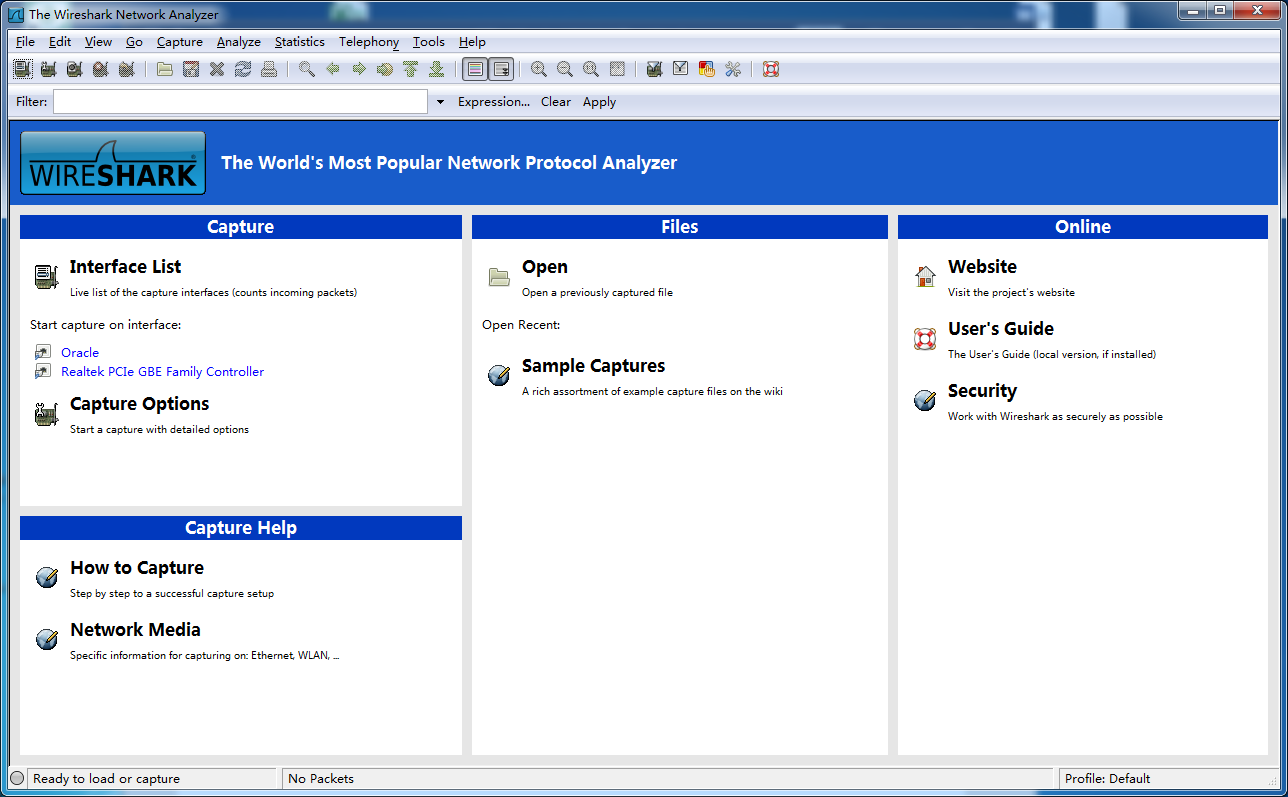Click the close file X toolbar icon
1288x797 pixels.
[x=217, y=69]
